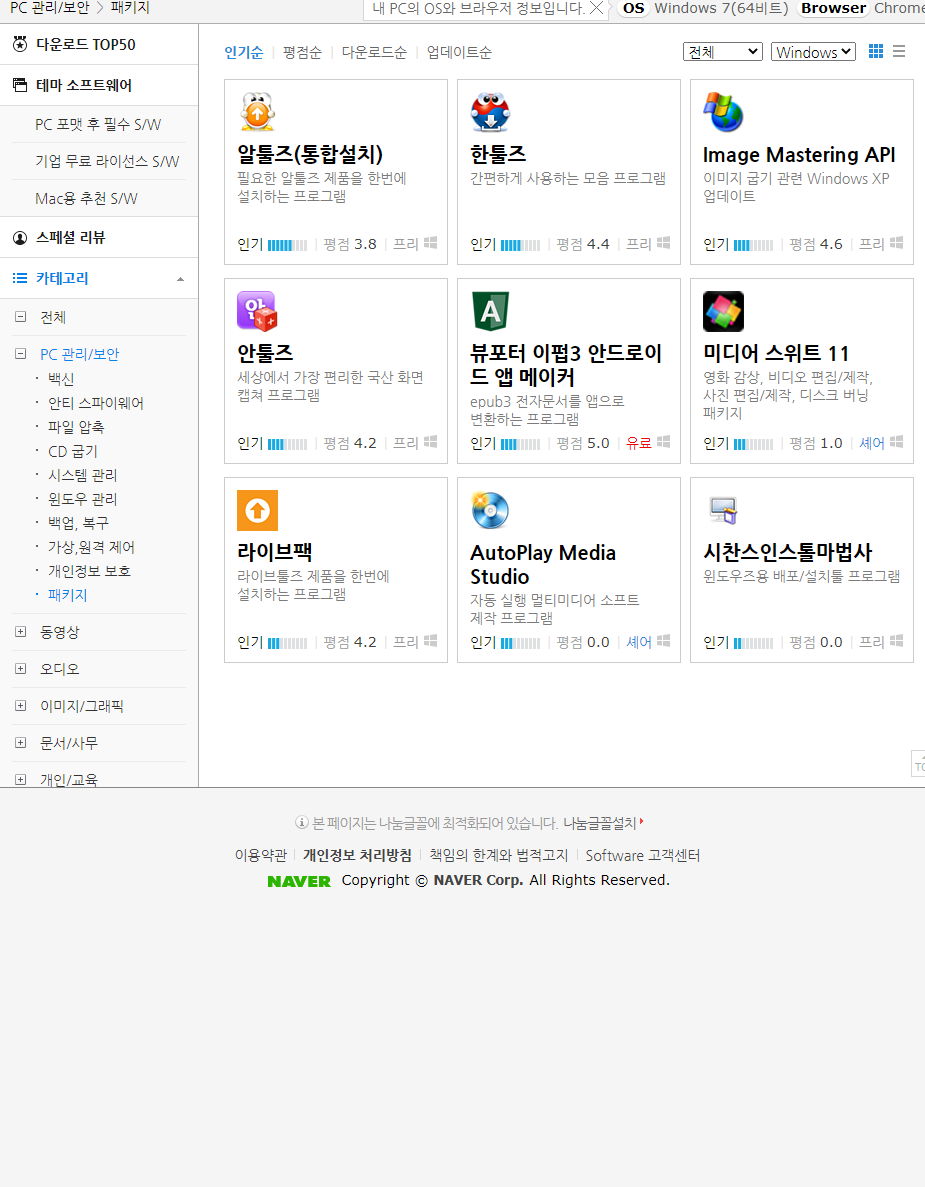
Task: Click the 안툴즈 app icon
Action: (257, 311)
